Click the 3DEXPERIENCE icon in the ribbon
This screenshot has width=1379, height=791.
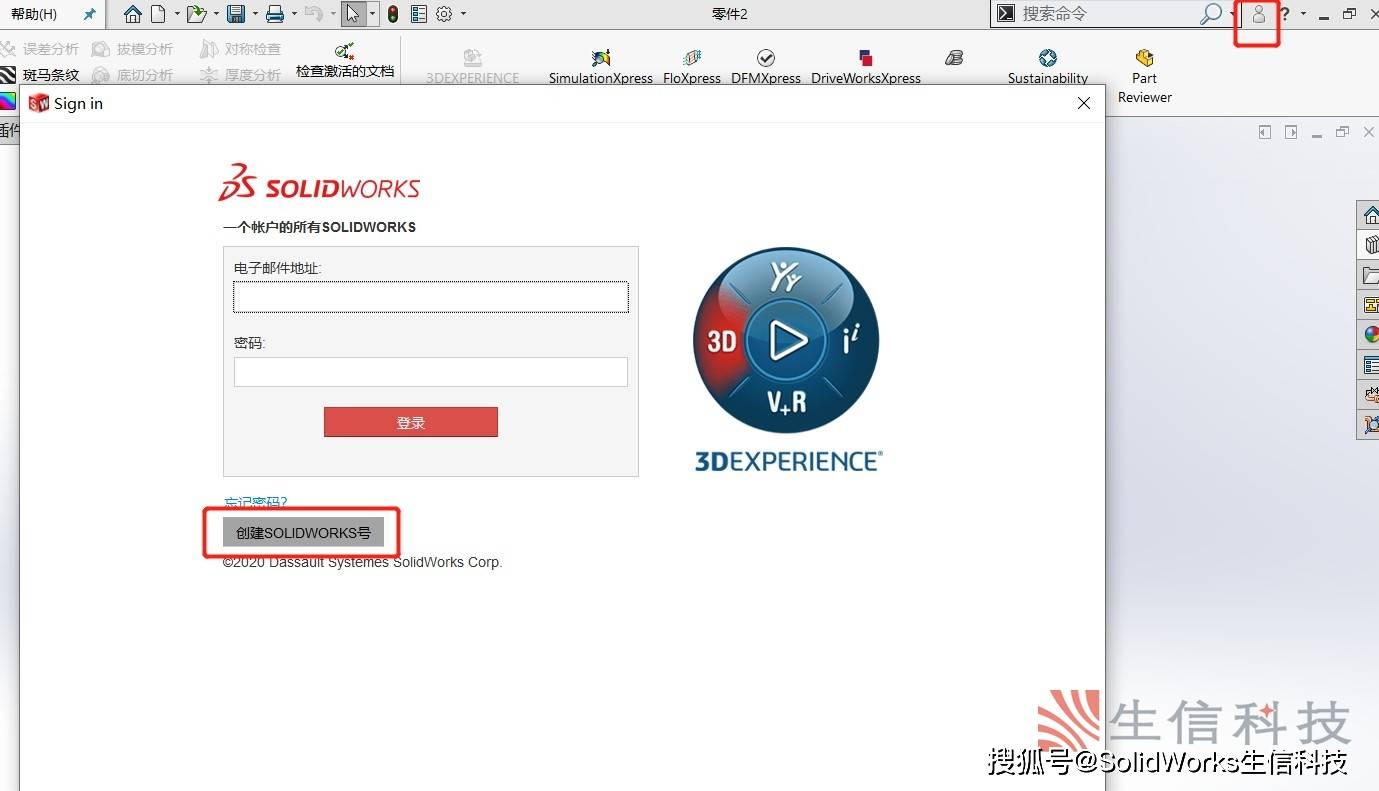472,60
